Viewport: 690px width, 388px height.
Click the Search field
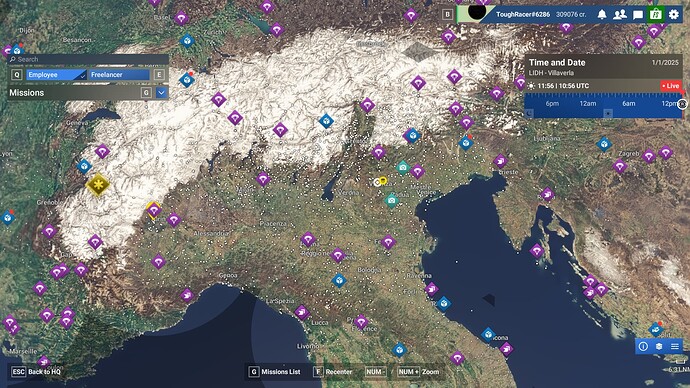88,59
